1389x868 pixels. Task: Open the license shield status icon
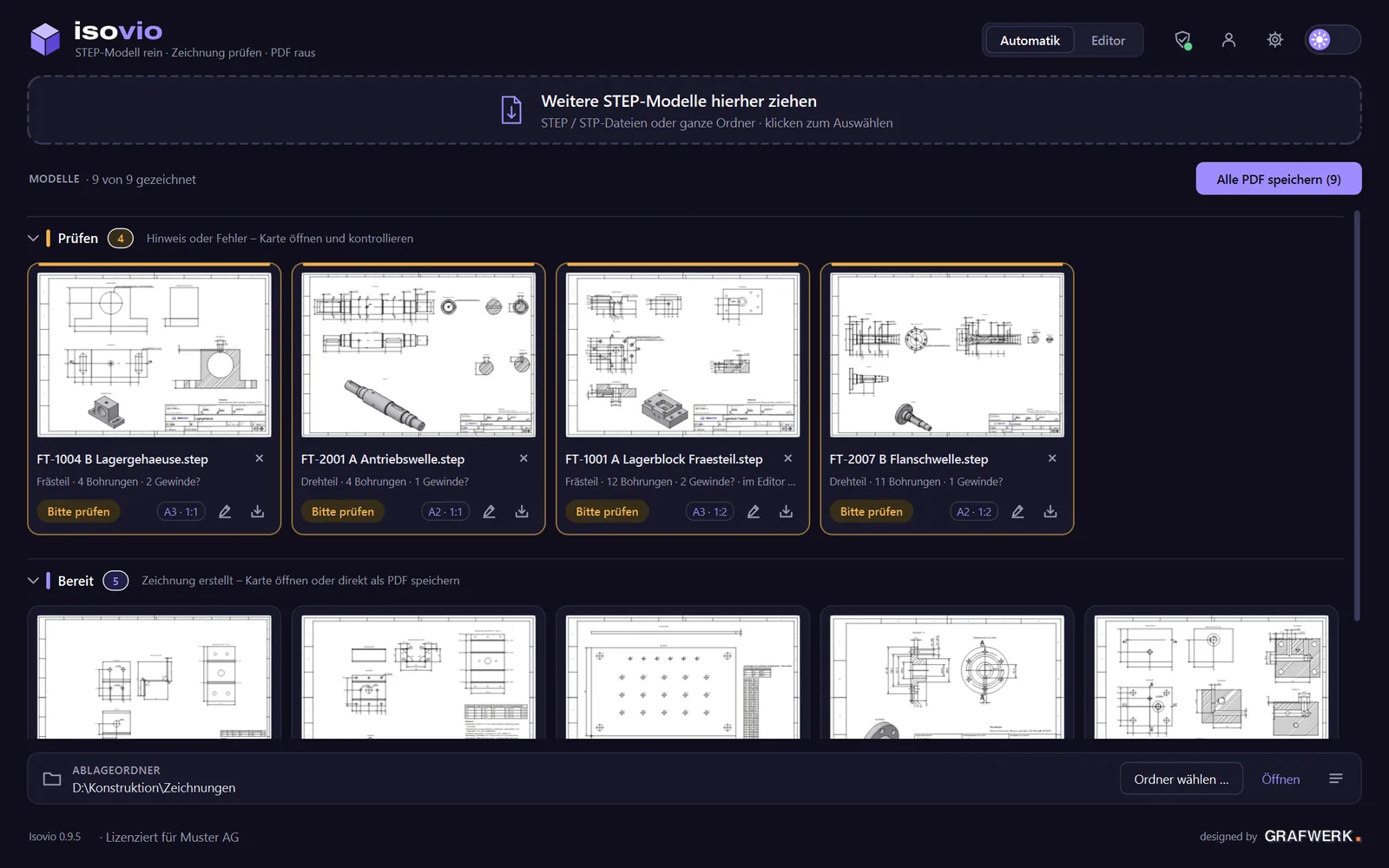click(x=1182, y=40)
